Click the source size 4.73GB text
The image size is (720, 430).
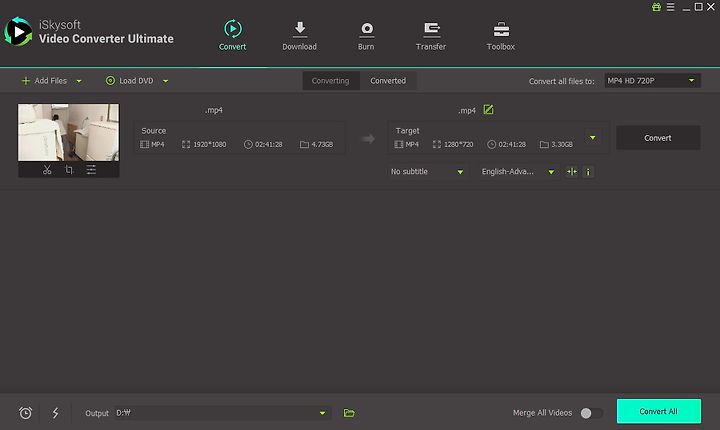click(322, 144)
